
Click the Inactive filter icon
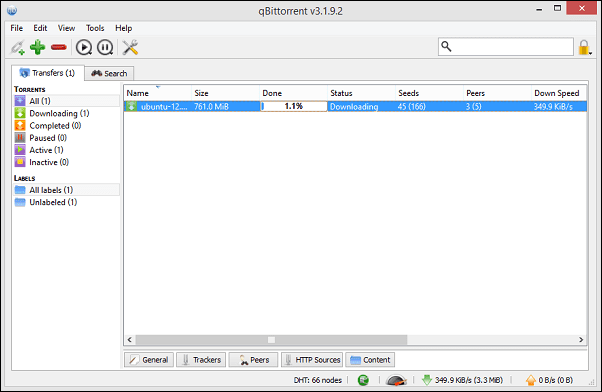coord(20,162)
